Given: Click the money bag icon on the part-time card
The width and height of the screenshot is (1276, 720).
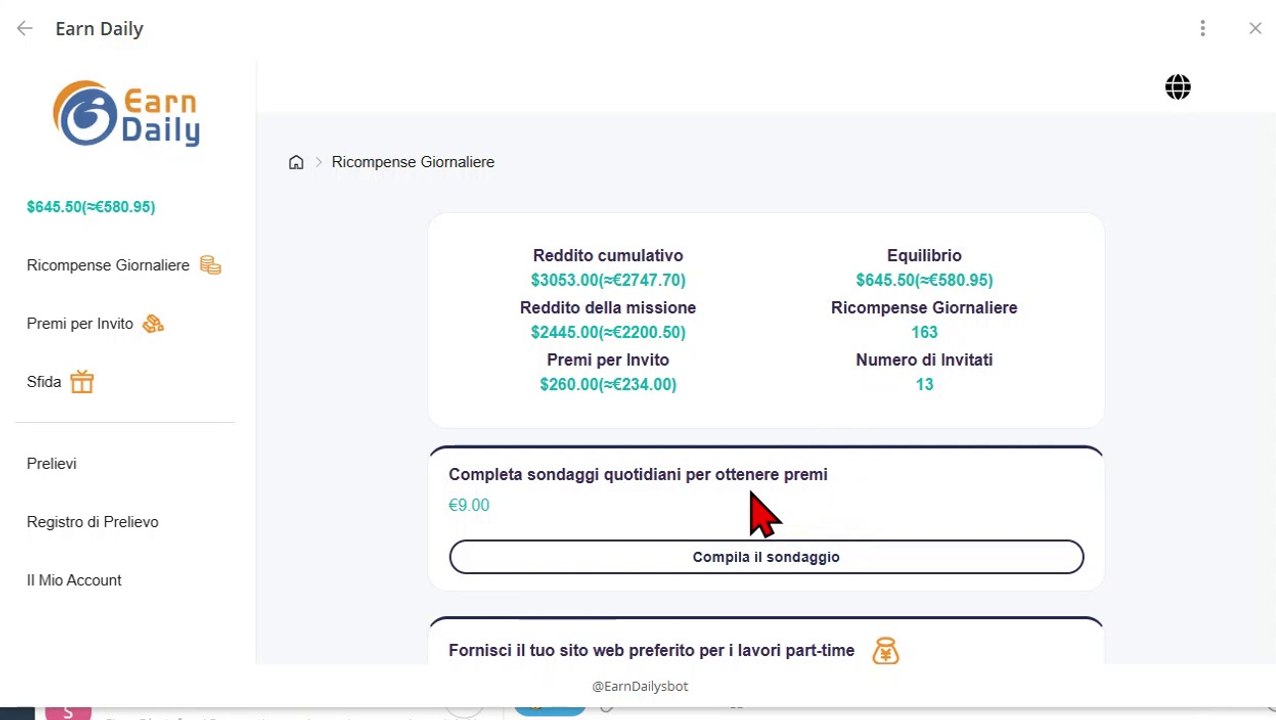Looking at the screenshot, I should [885, 651].
